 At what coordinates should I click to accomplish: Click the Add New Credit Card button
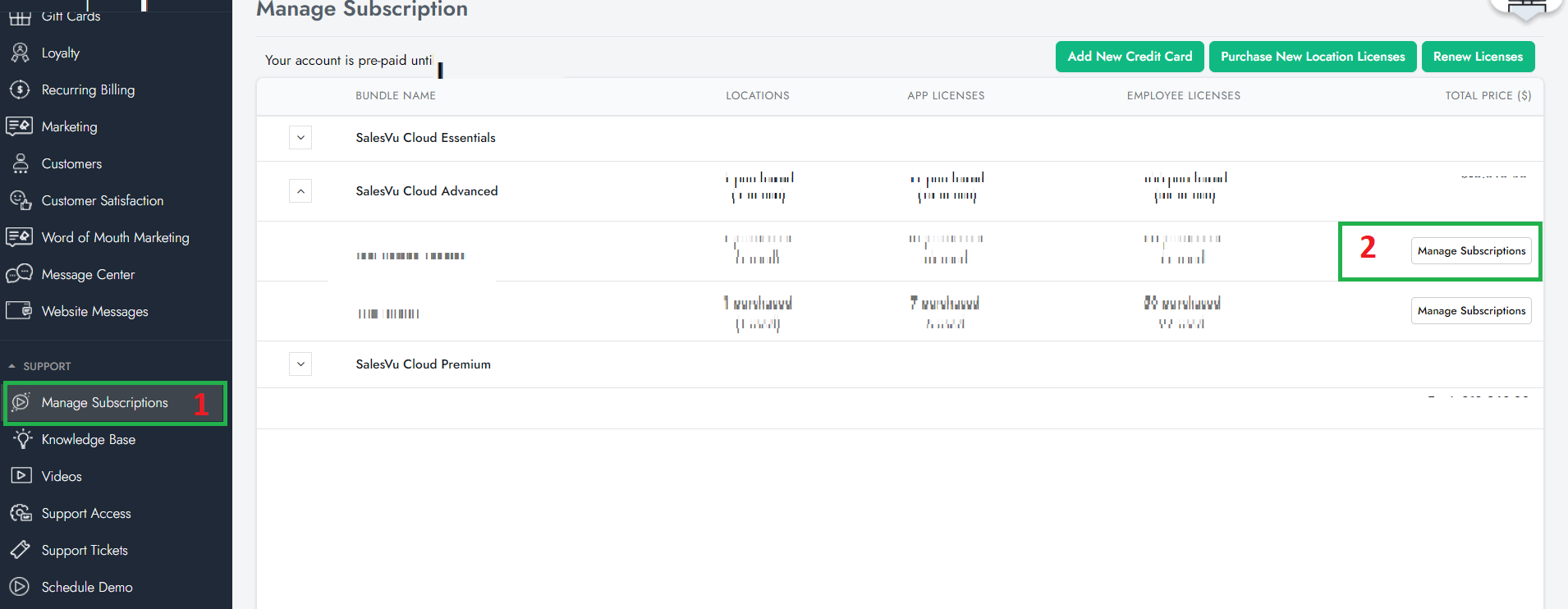(x=1130, y=57)
